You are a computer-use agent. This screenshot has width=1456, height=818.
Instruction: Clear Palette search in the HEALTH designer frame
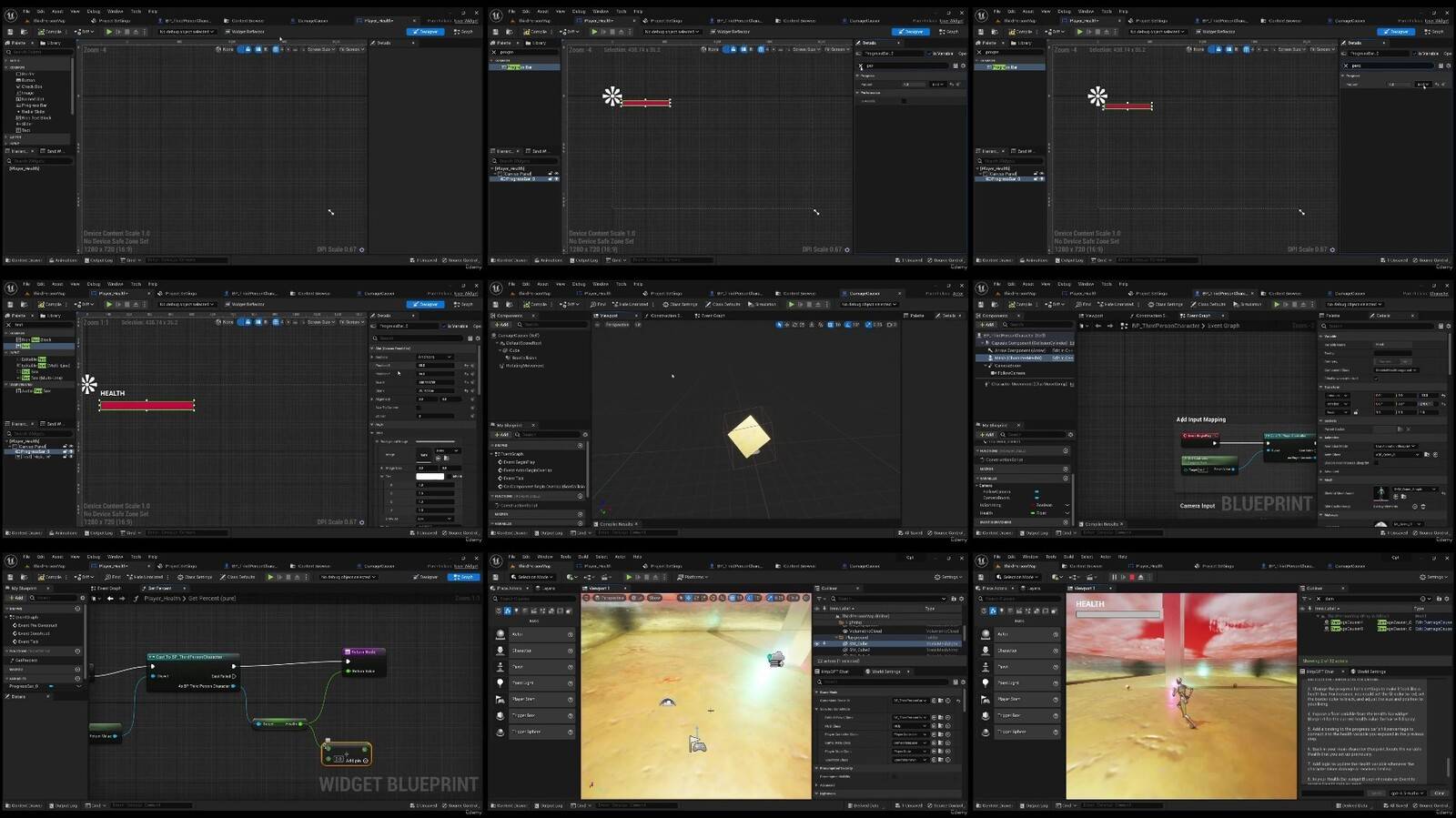(x=9, y=325)
